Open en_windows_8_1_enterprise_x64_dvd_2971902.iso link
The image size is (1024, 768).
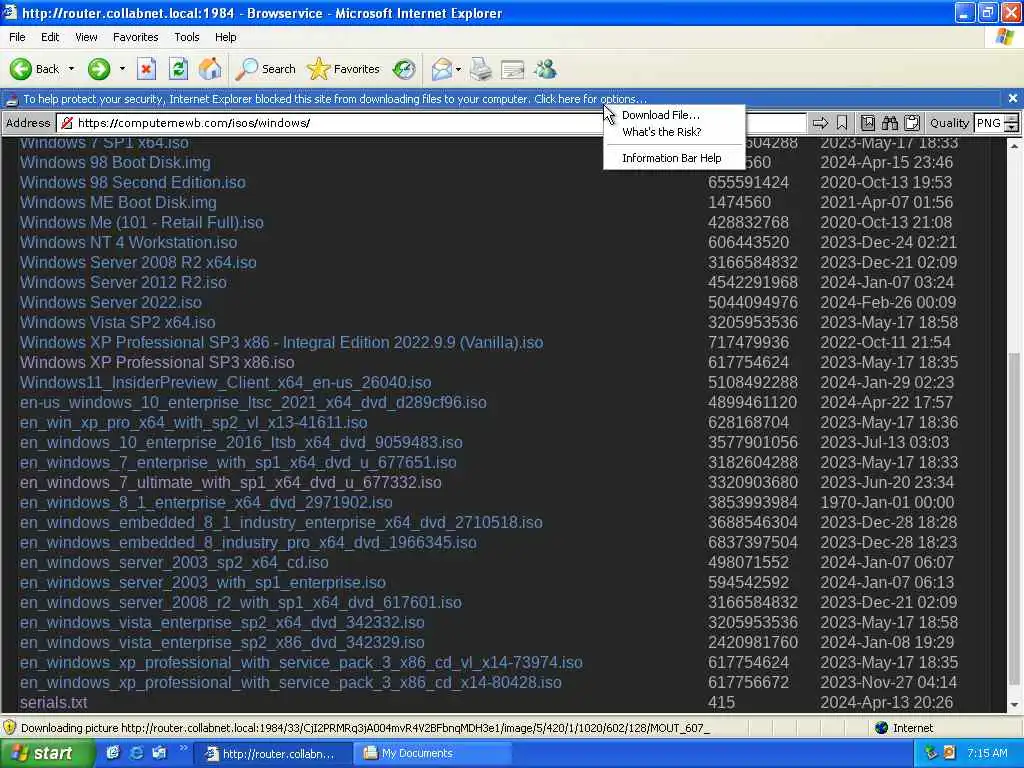click(206, 502)
